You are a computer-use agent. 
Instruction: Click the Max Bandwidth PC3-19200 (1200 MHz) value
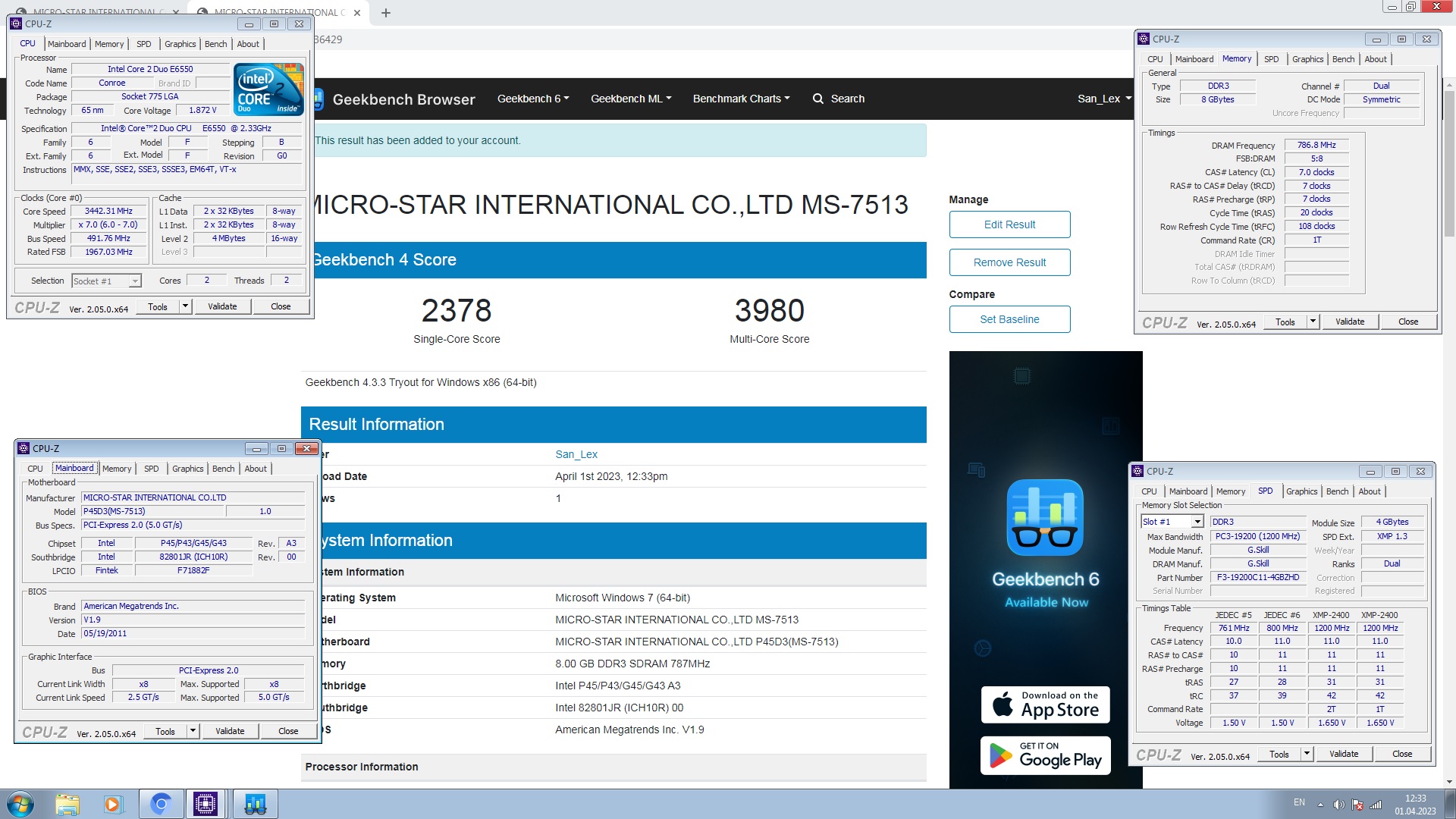point(1258,536)
